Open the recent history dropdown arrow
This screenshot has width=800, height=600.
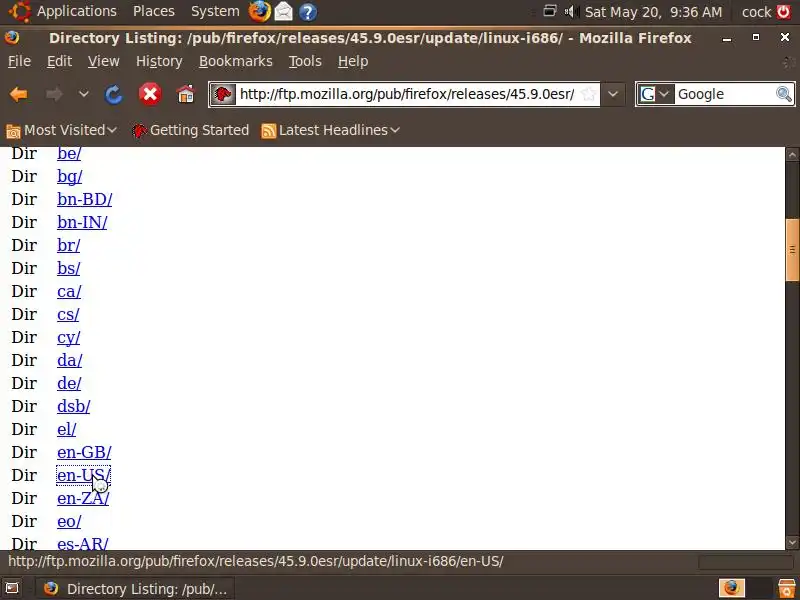[84, 94]
